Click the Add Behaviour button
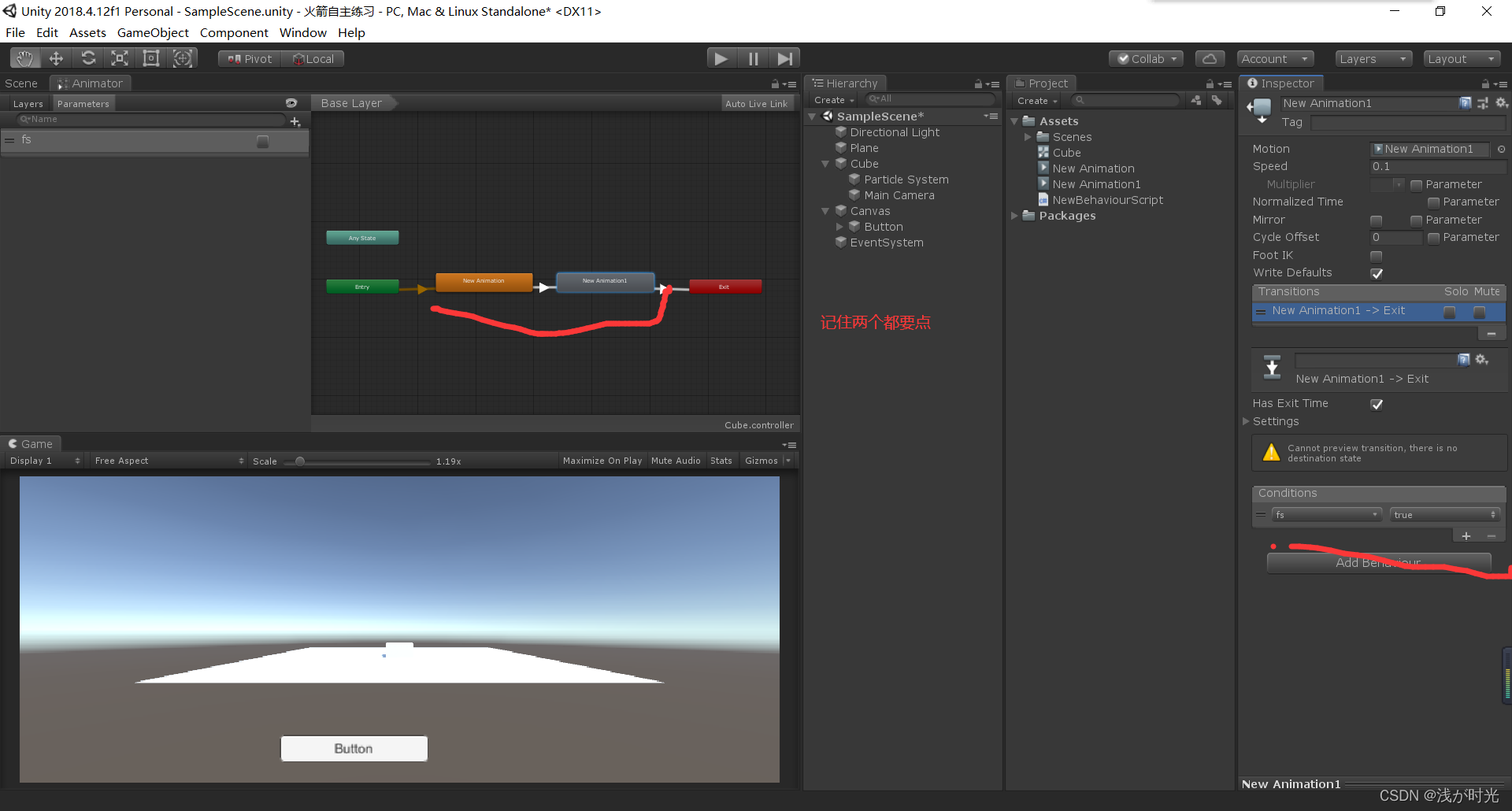Screen dimensions: 1512x811 click(x=1378, y=562)
